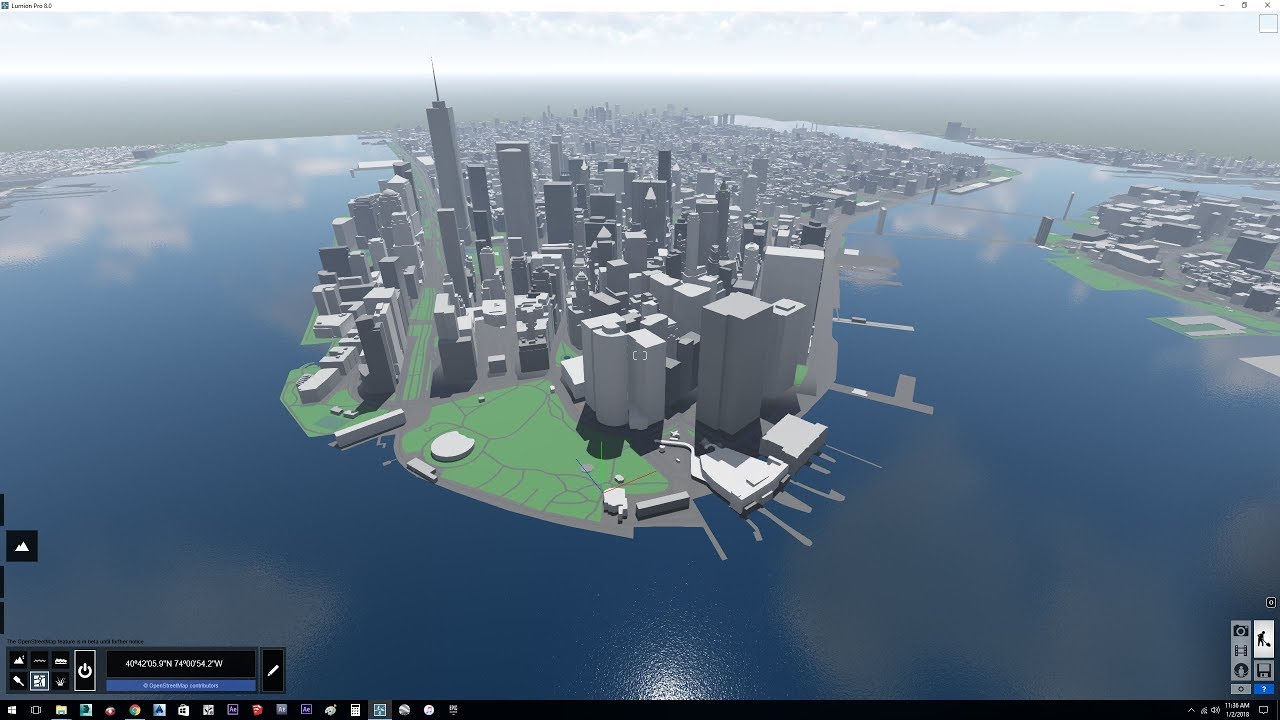Toggle the OpenStreetMap power button
Image resolution: width=1280 pixels, height=720 pixels.
(x=85, y=670)
